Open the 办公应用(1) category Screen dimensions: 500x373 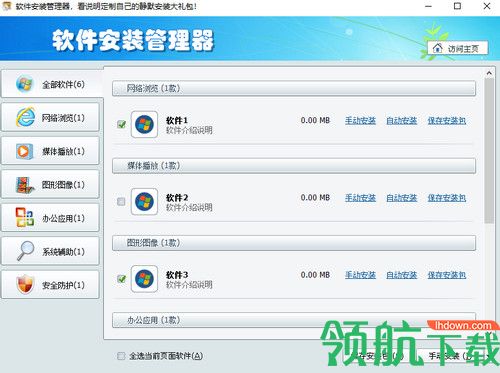51,218
